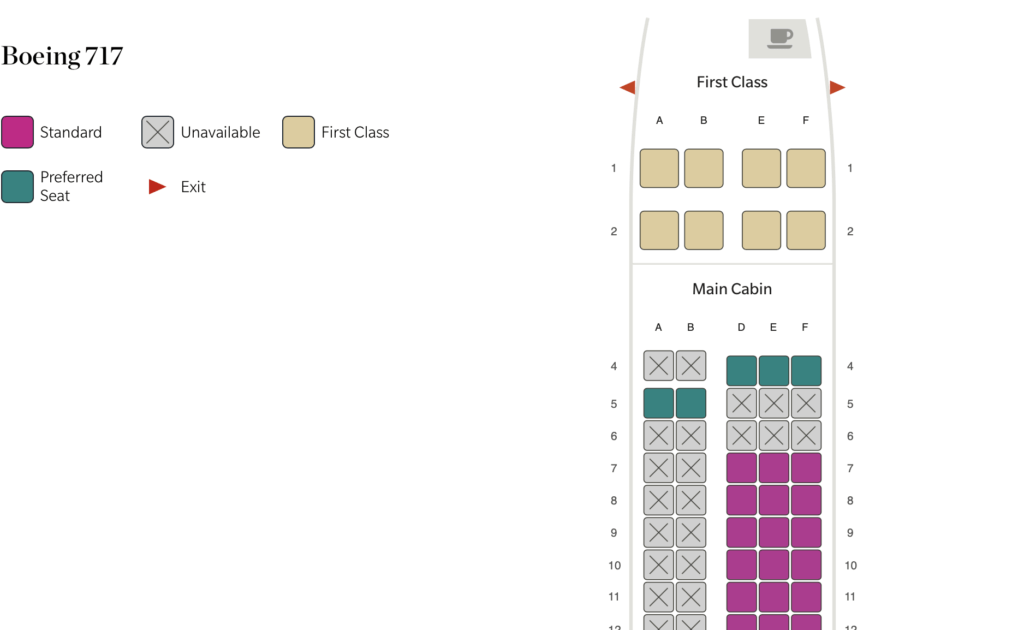Click the Preferred Seat legend swatch
This screenshot has height=630, width=1024.
tap(18, 187)
